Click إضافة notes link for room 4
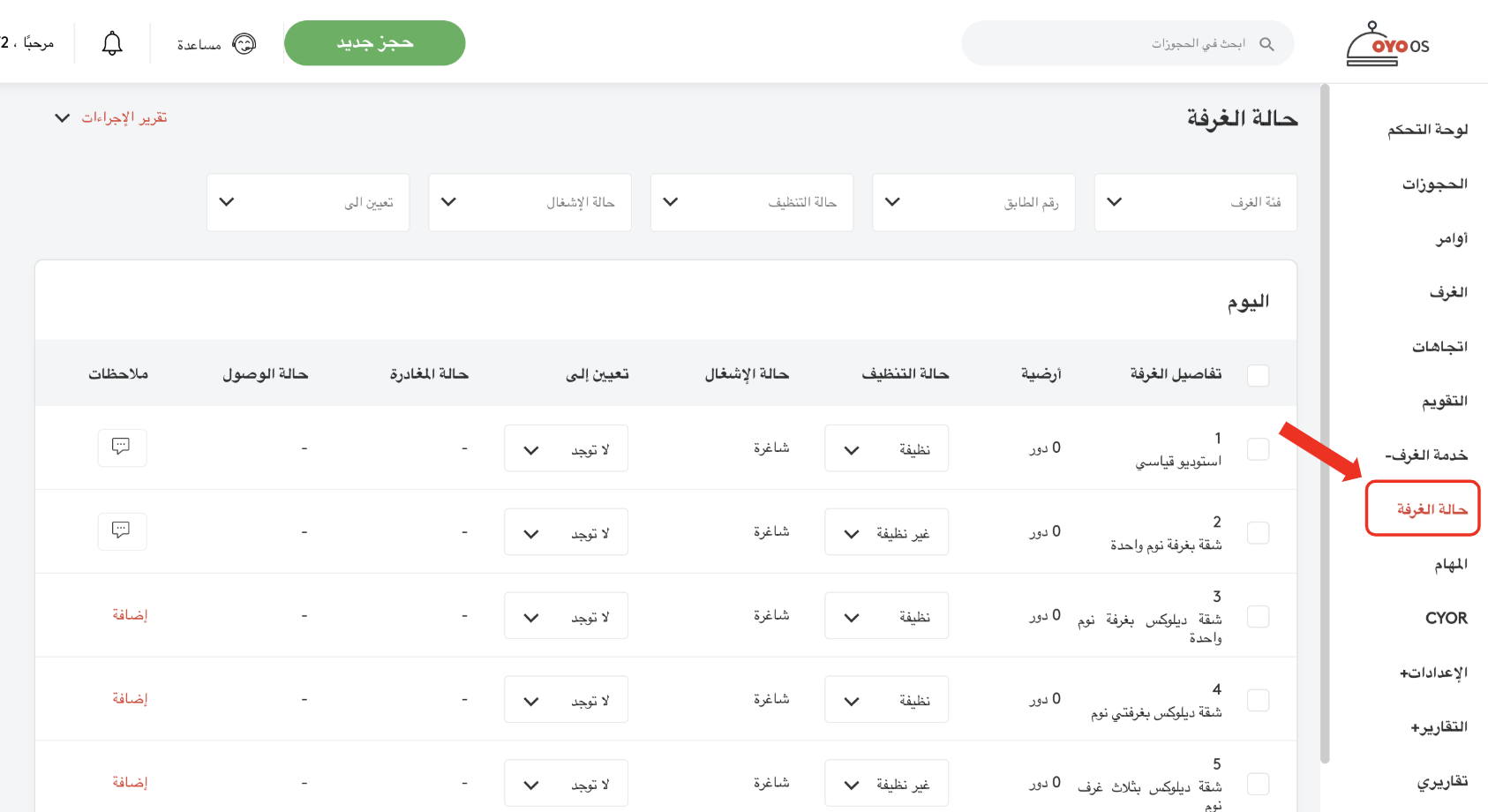 (130, 699)
